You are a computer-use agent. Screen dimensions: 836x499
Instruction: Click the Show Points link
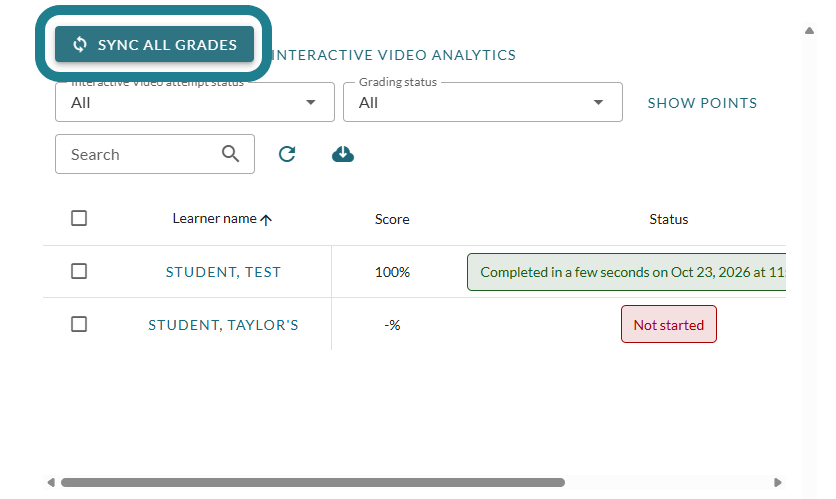702,103
